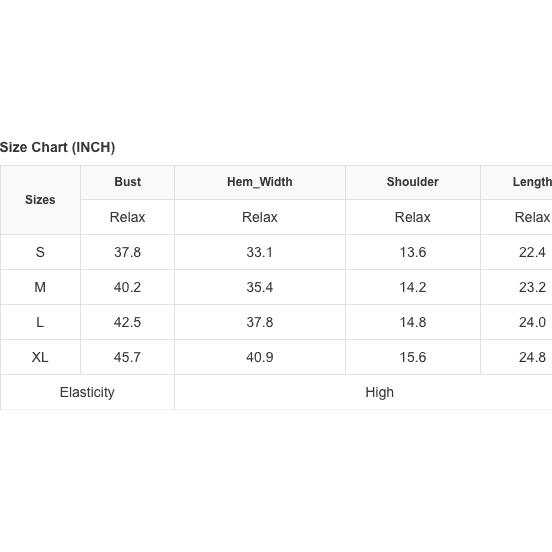The width and height of the screenshot is (552, 552).
Task: Click the High elasticity value
Action: tap(380, 392)
